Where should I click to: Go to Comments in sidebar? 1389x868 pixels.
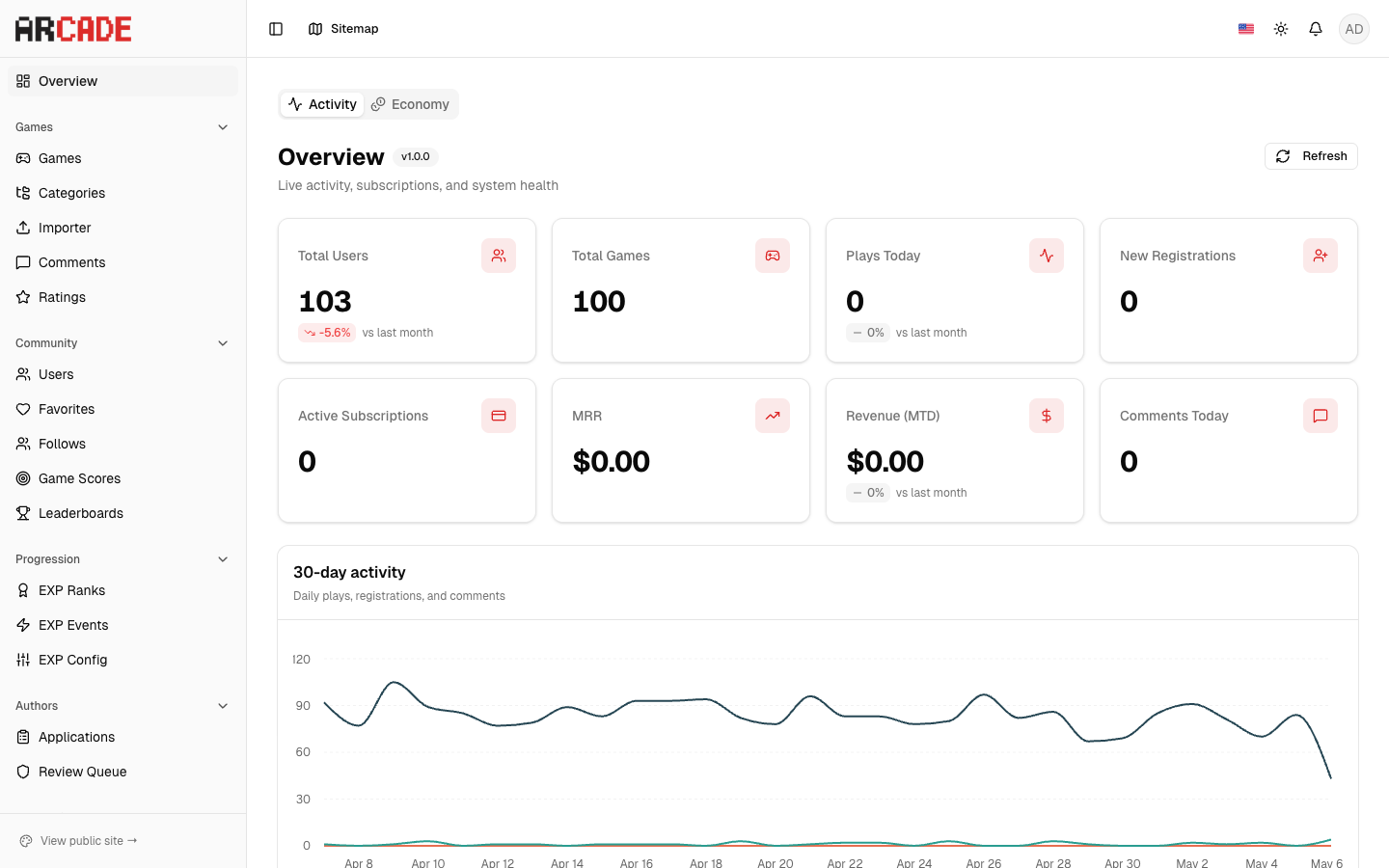coord(123,262)
